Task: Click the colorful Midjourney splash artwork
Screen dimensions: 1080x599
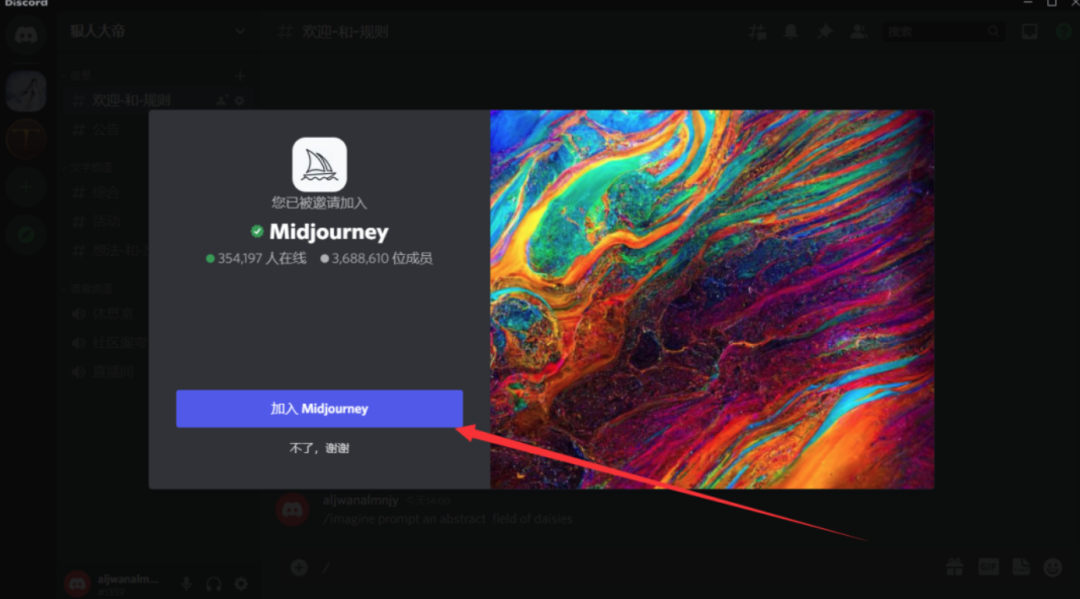Action: tap(712, 300)
